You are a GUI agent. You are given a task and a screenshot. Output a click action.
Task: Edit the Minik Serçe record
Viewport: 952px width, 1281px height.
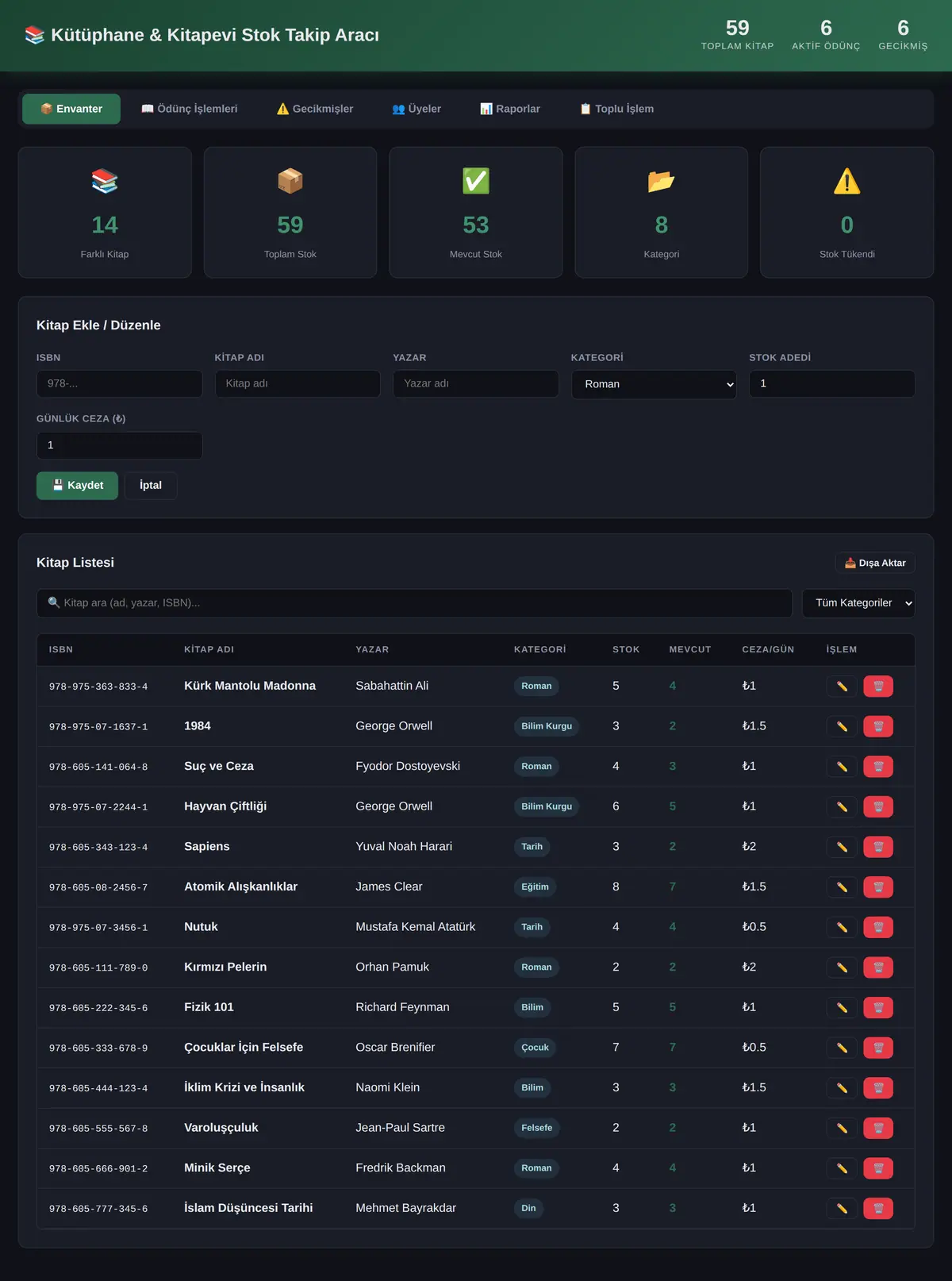[x=842, y=1168]
